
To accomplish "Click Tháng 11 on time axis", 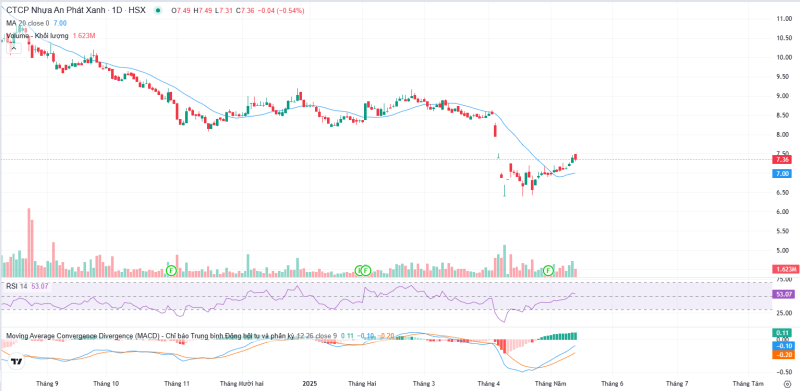I will pyautogui.click(x=178, y=383).
